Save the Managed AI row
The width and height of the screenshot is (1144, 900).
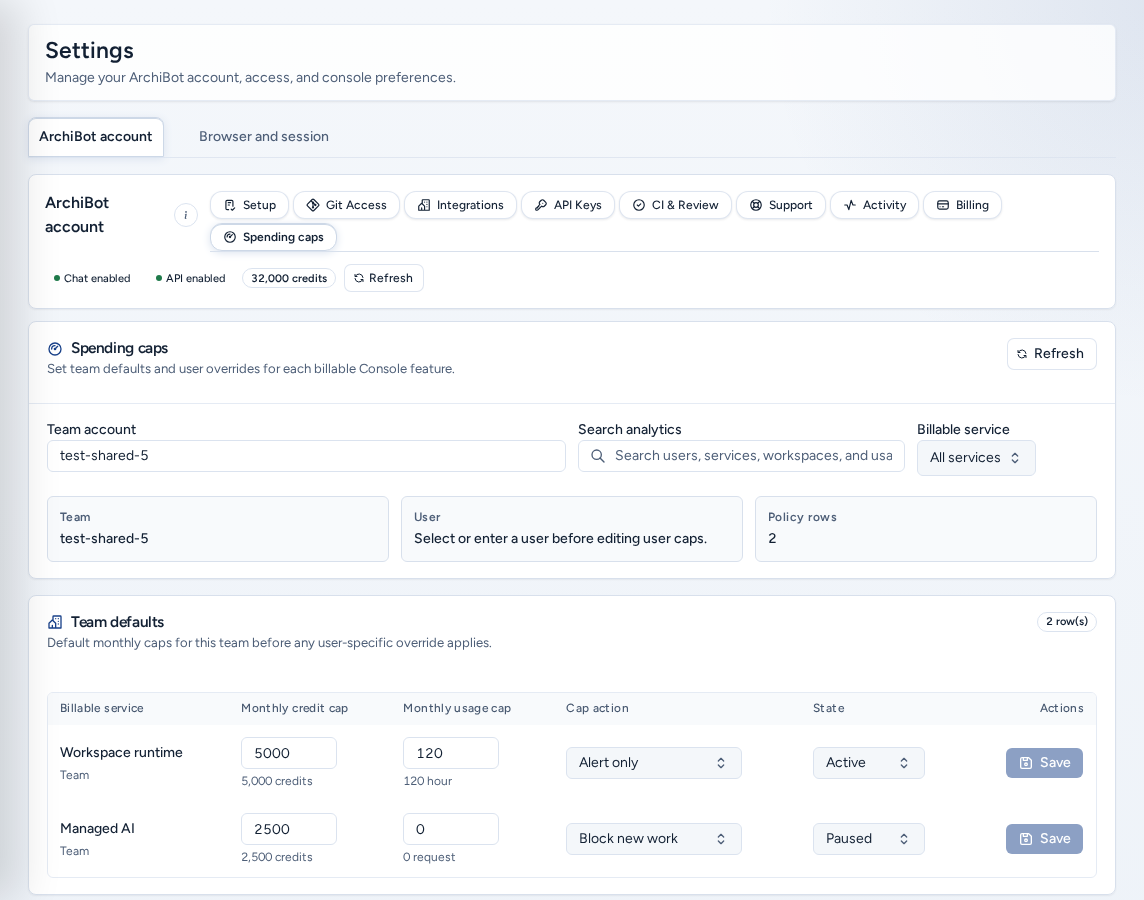pyautogui.click(x=1044, y=839)
